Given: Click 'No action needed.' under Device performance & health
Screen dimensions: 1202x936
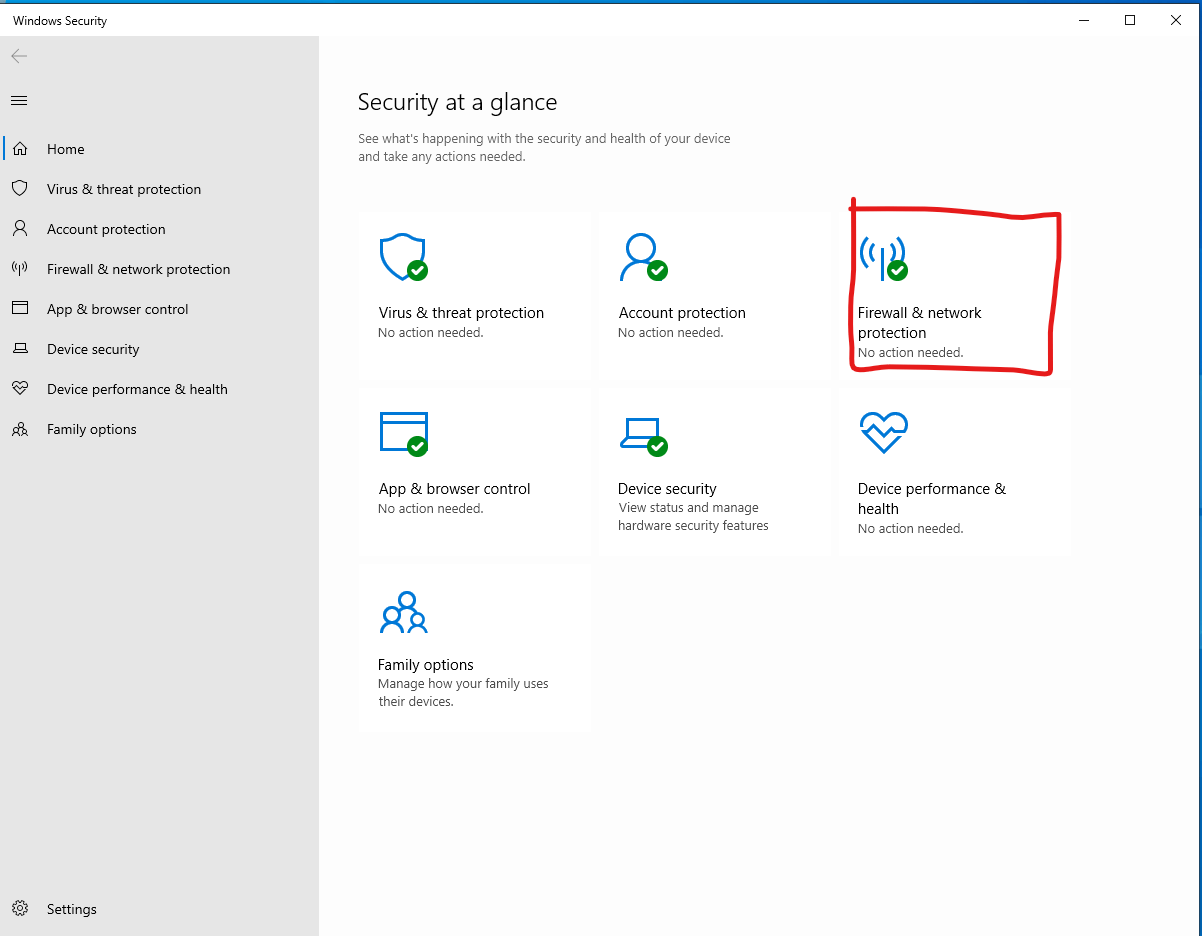Looking at the screenshot, I should tap(911, 529).
